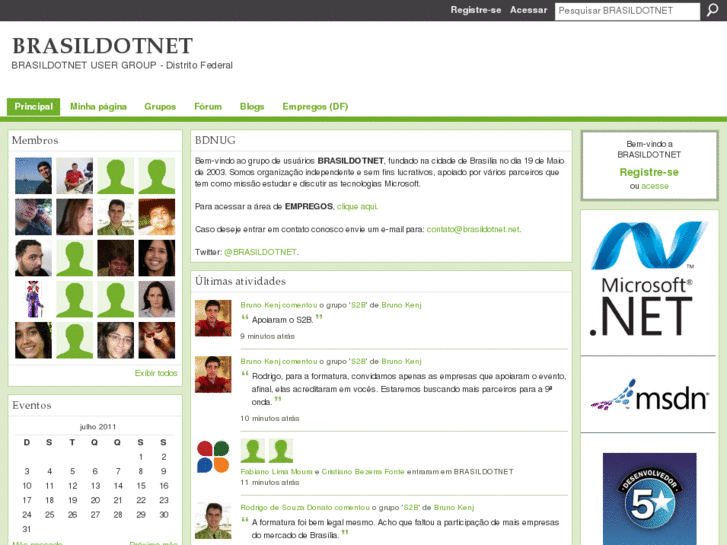Open the avatar of Cristiano Bezerra Fonte
The image size is (727, 545).
click(x=281, y=450)
